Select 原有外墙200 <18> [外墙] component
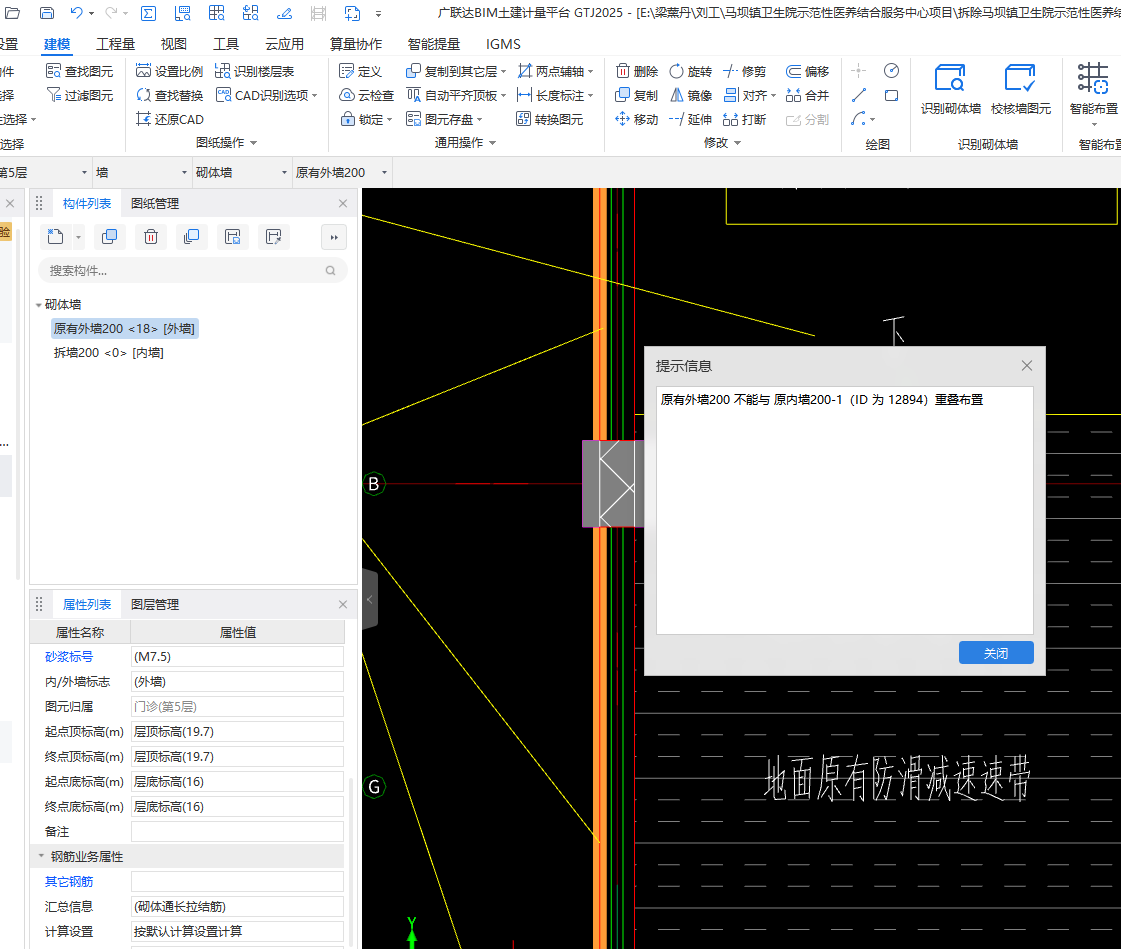The image size is (1121, 949). tap(124, 329)
